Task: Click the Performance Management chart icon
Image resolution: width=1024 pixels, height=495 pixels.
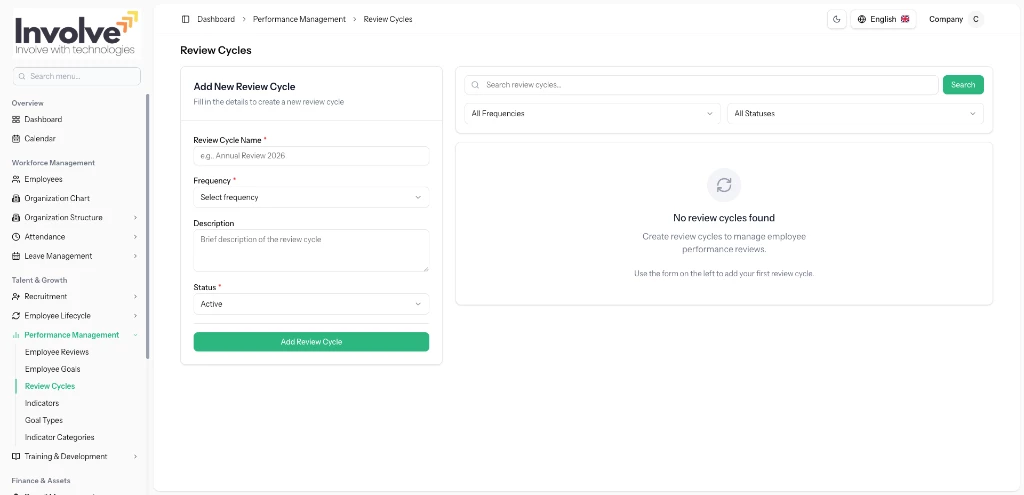Action: (16, 335)
